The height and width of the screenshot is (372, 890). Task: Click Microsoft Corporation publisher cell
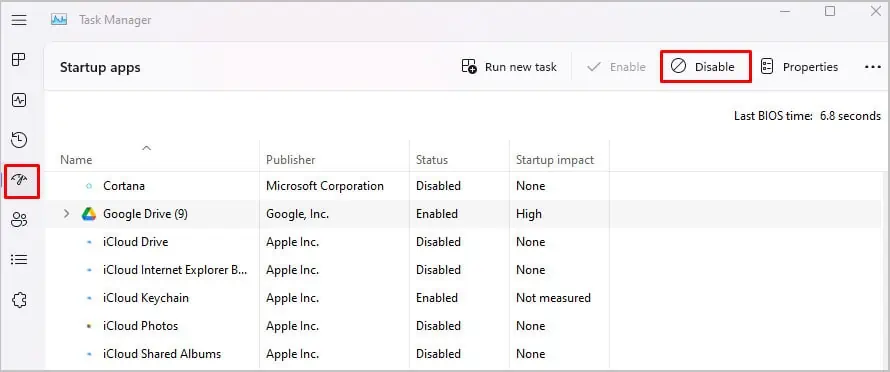pos(325,186)
